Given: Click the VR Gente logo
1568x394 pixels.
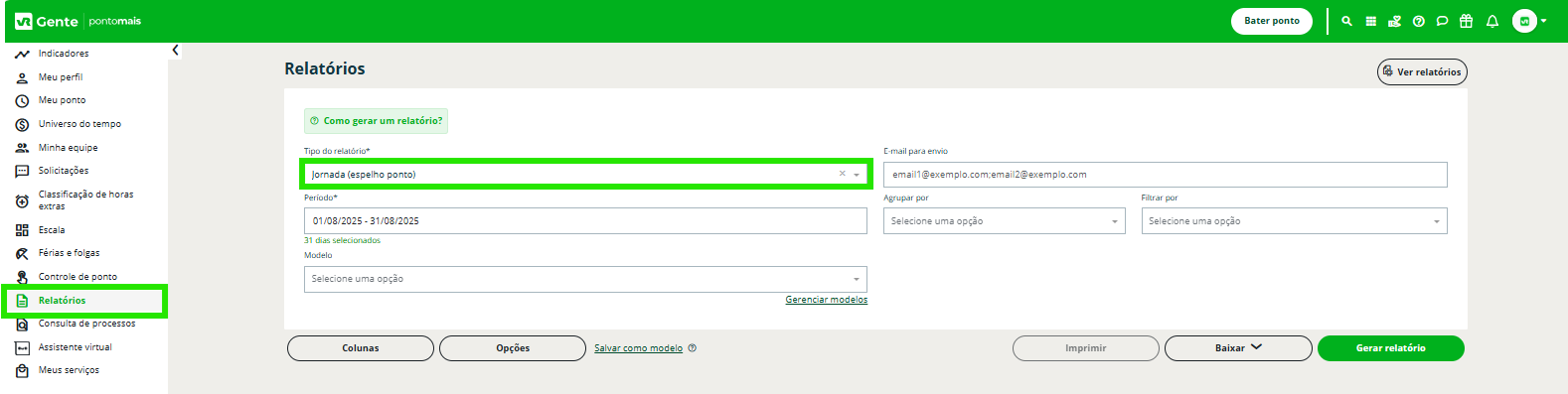Looking at the screenshot, I should [x=46, y=21].
